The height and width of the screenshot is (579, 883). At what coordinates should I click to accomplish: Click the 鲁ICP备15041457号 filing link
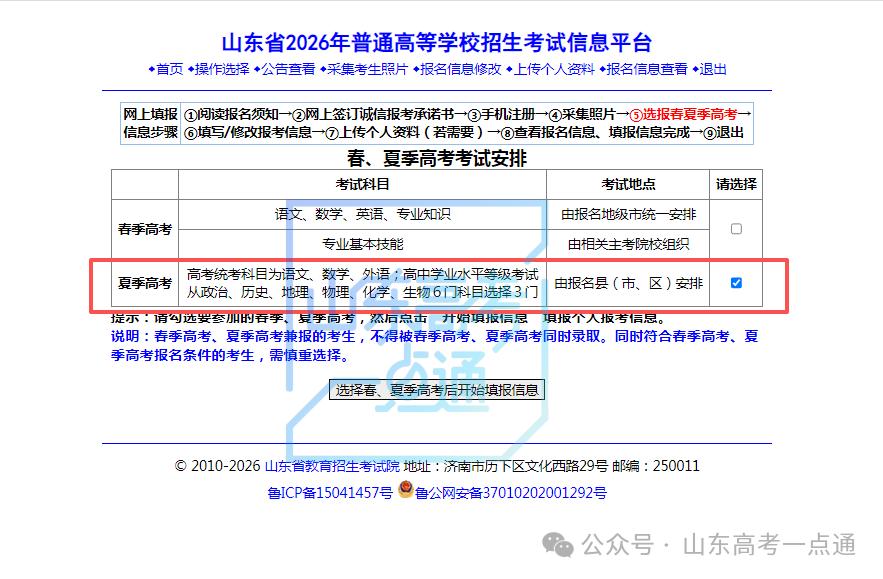point(330,492)
